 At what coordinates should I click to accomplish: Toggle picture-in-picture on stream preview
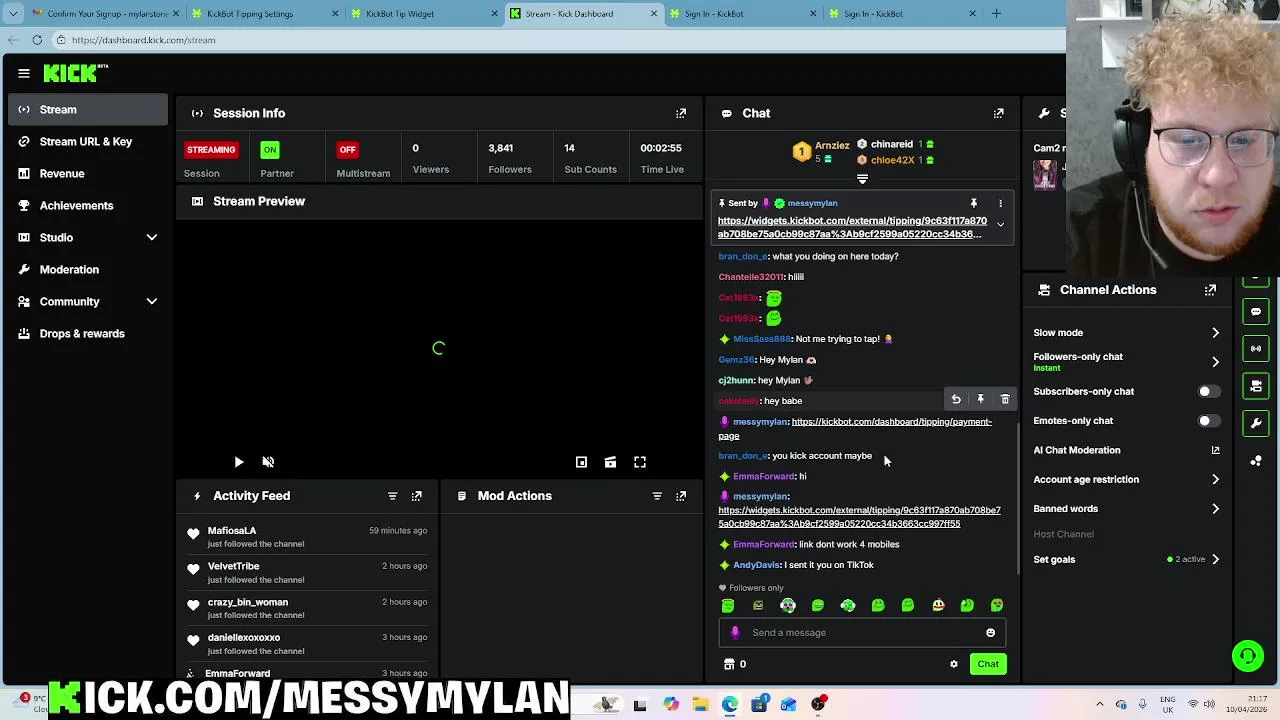[581, 462]
